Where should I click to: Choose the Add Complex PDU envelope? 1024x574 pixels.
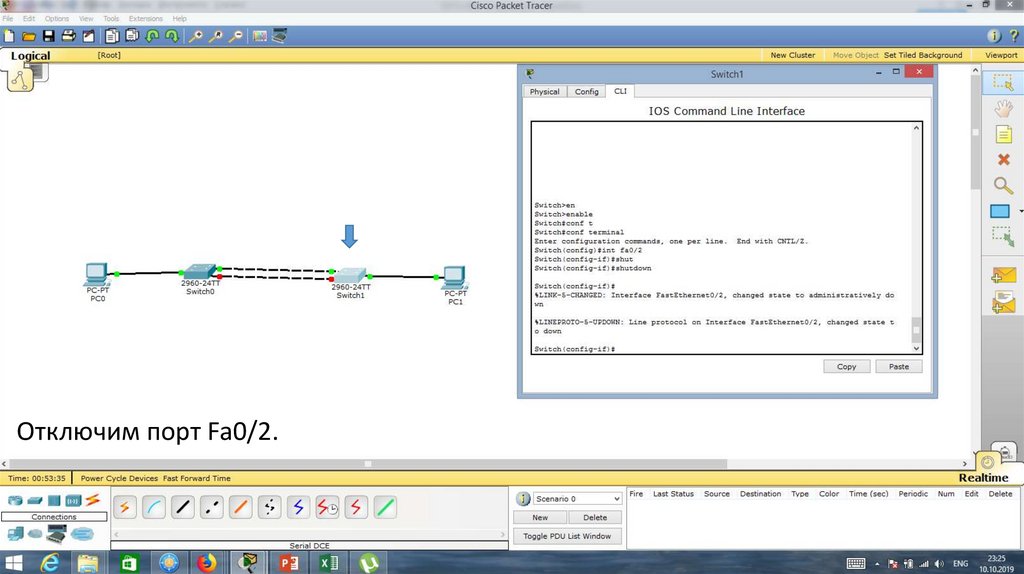click(1003, 302)
